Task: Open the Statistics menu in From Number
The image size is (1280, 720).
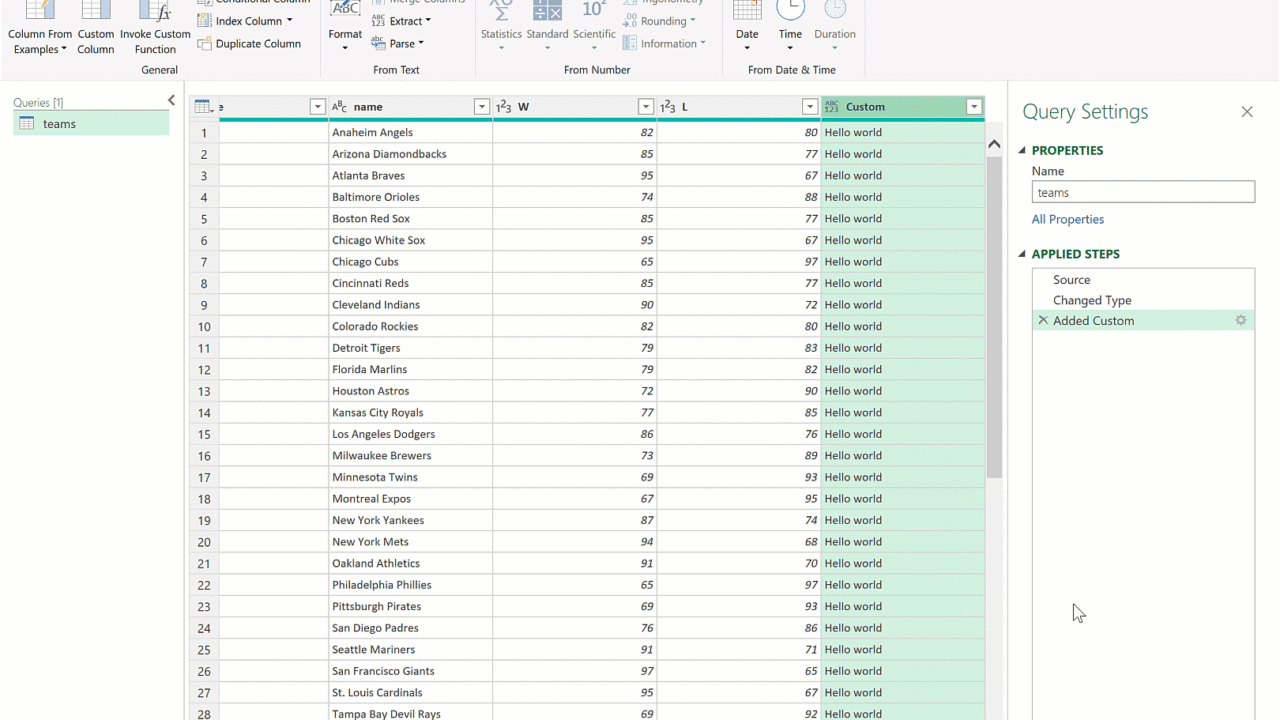Action: tap(501, 30)
